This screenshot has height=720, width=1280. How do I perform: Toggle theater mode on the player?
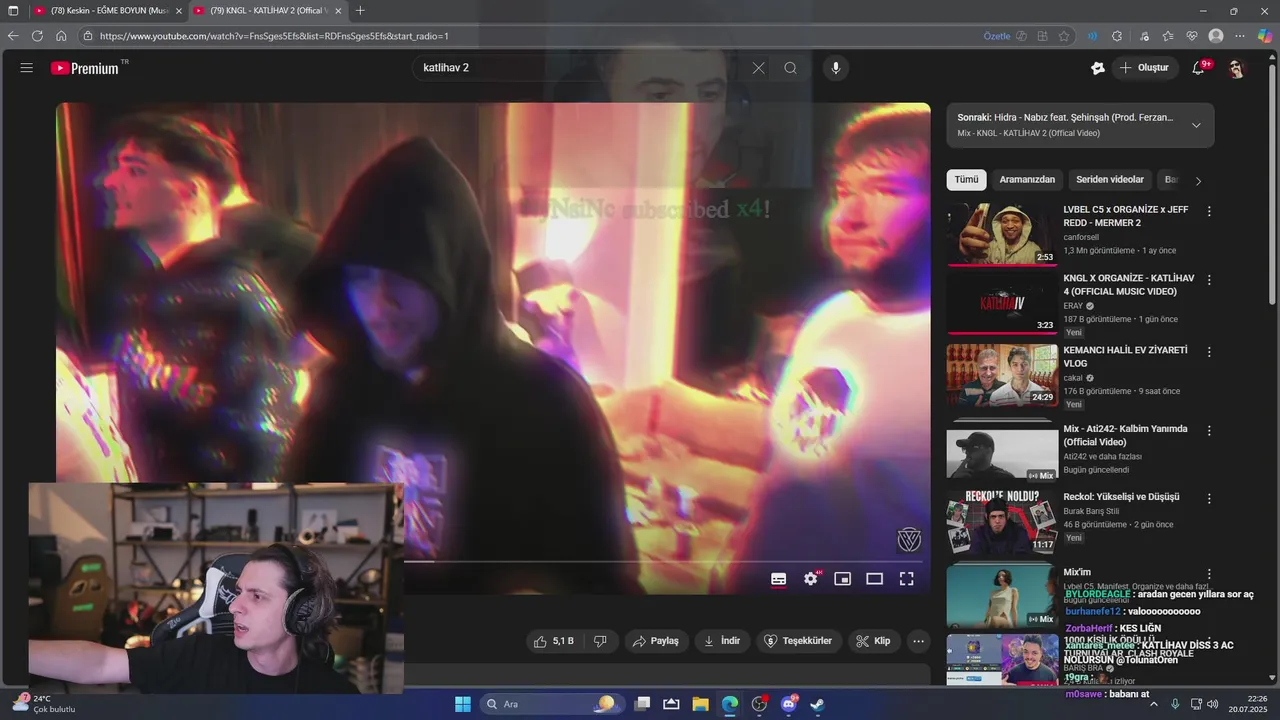click(875, 579)
